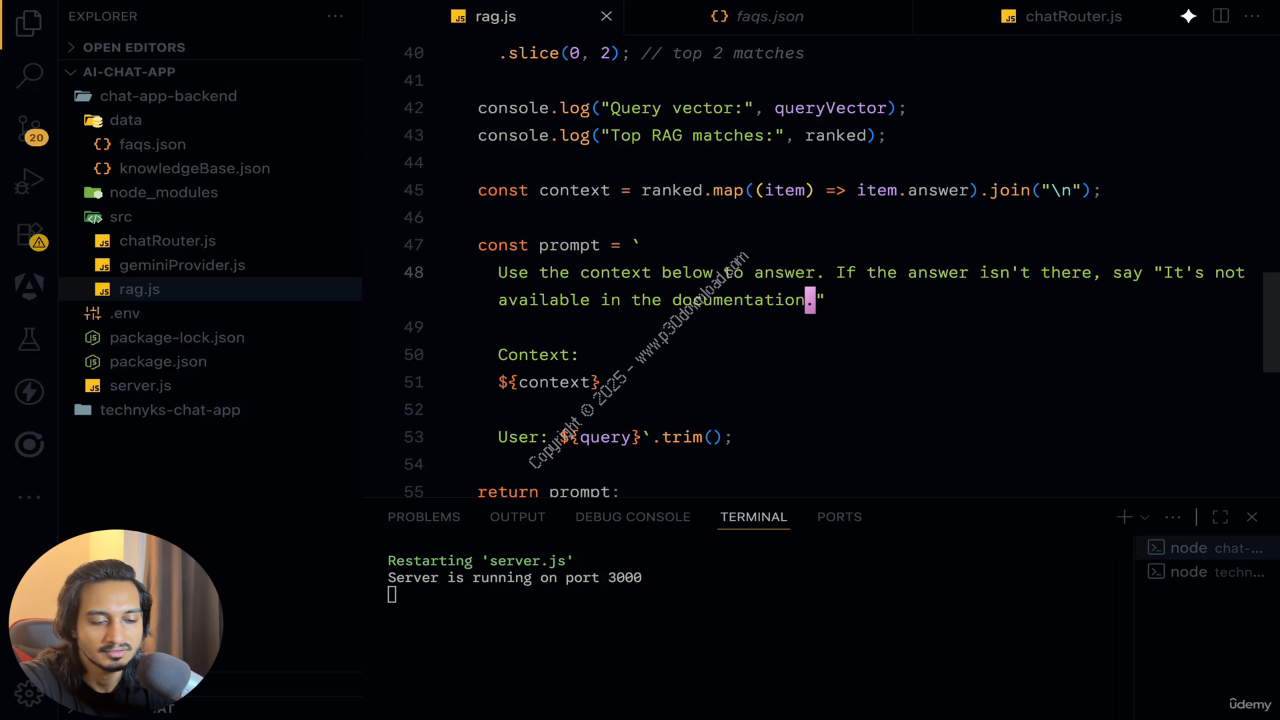The height and width of the screenshot is (720, 1280).
Task: Toggle the Explorer view in activity bar
Action: (x=29, y=22)
